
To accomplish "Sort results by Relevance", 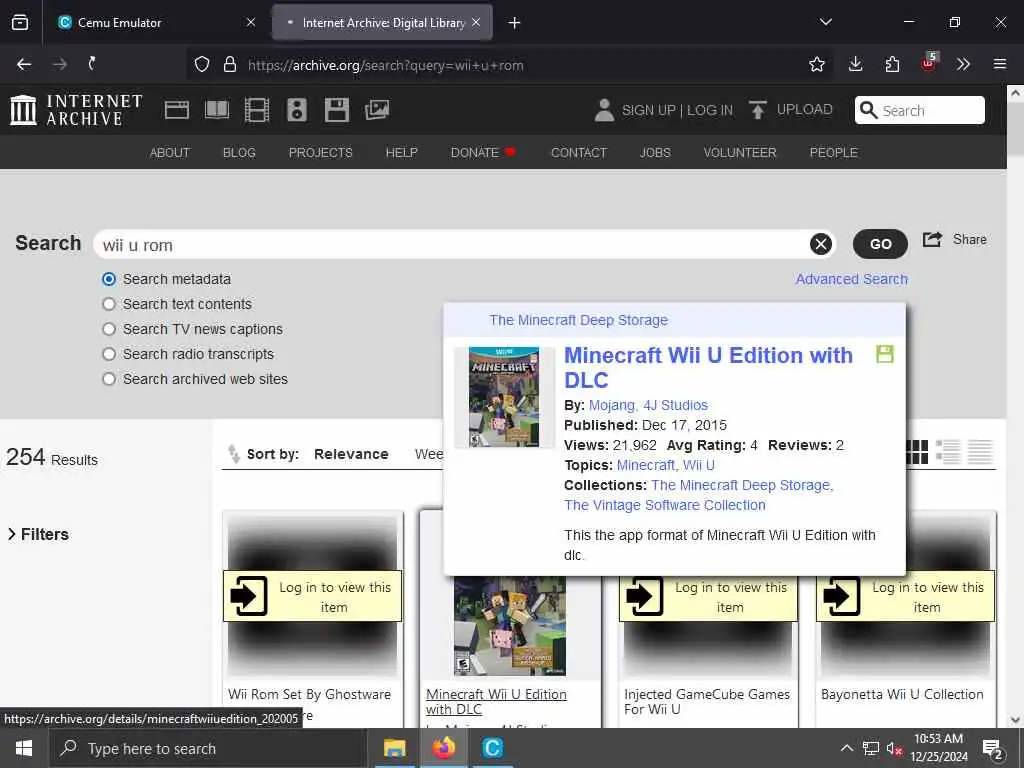I will [351, 454].
